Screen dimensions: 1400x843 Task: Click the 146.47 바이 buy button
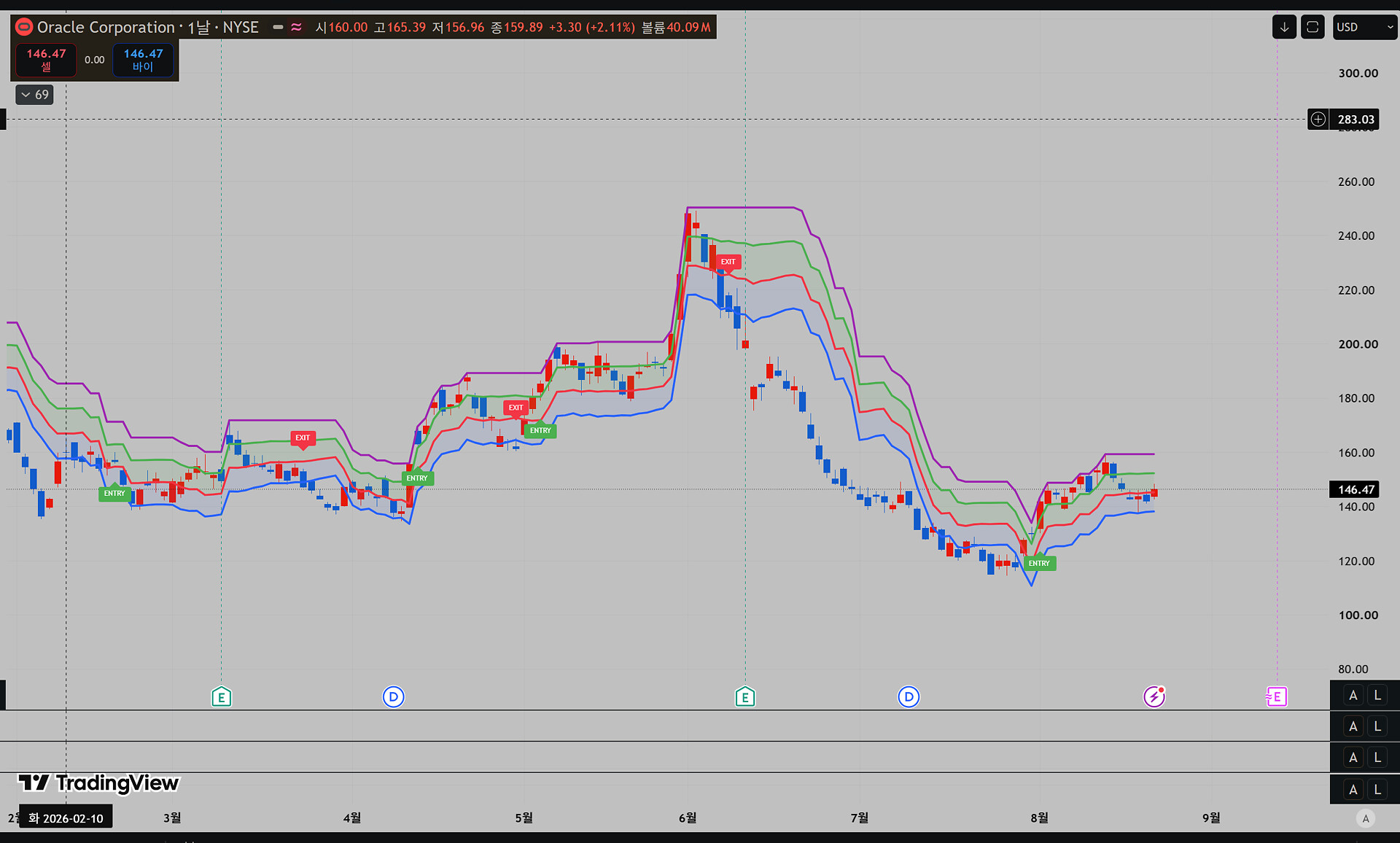[143, 60]
